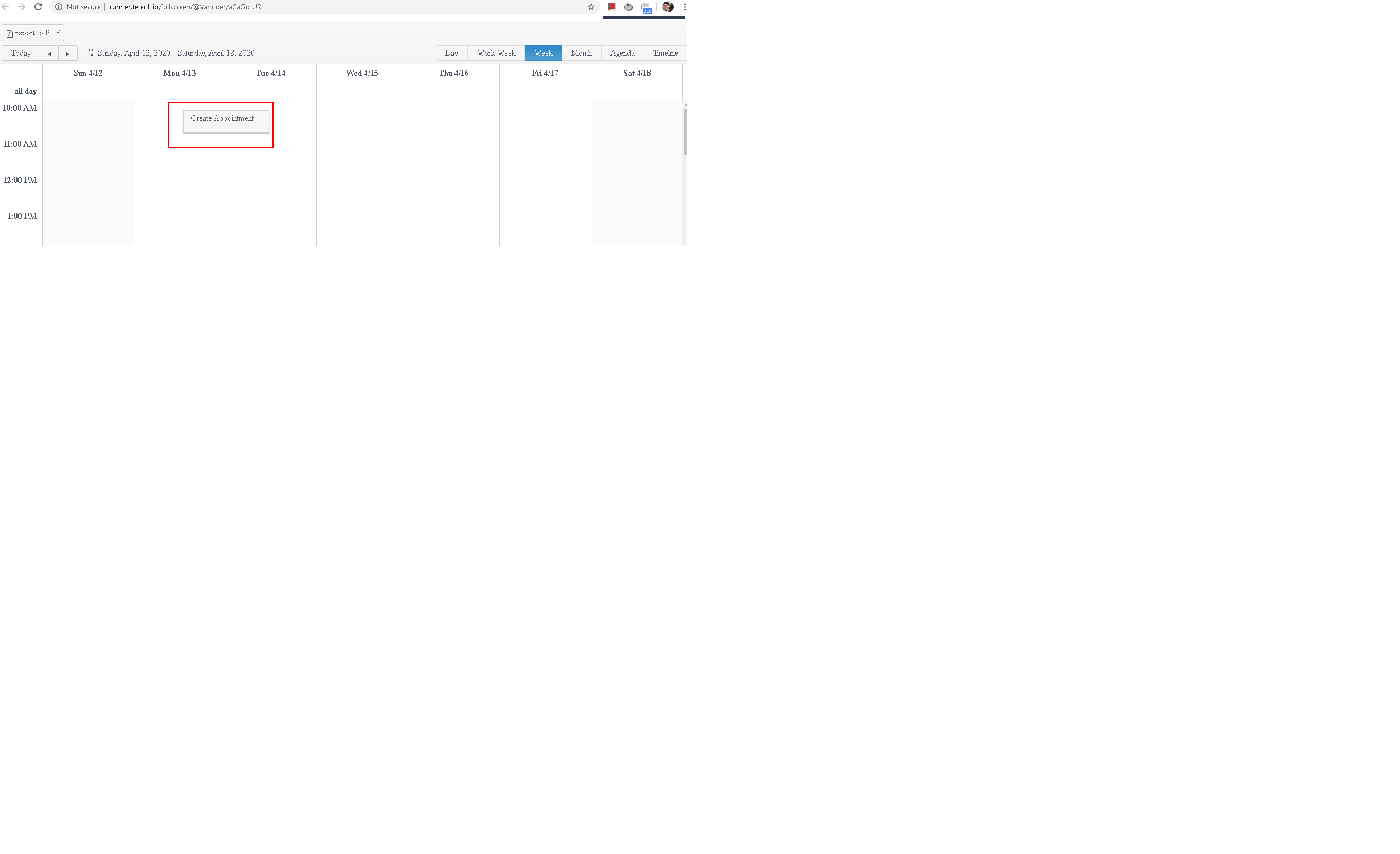Open the Agenda view
Image resolution: width=1400 pixels, height=854 pixels.
pyautogui.click(x=622, y=54)
